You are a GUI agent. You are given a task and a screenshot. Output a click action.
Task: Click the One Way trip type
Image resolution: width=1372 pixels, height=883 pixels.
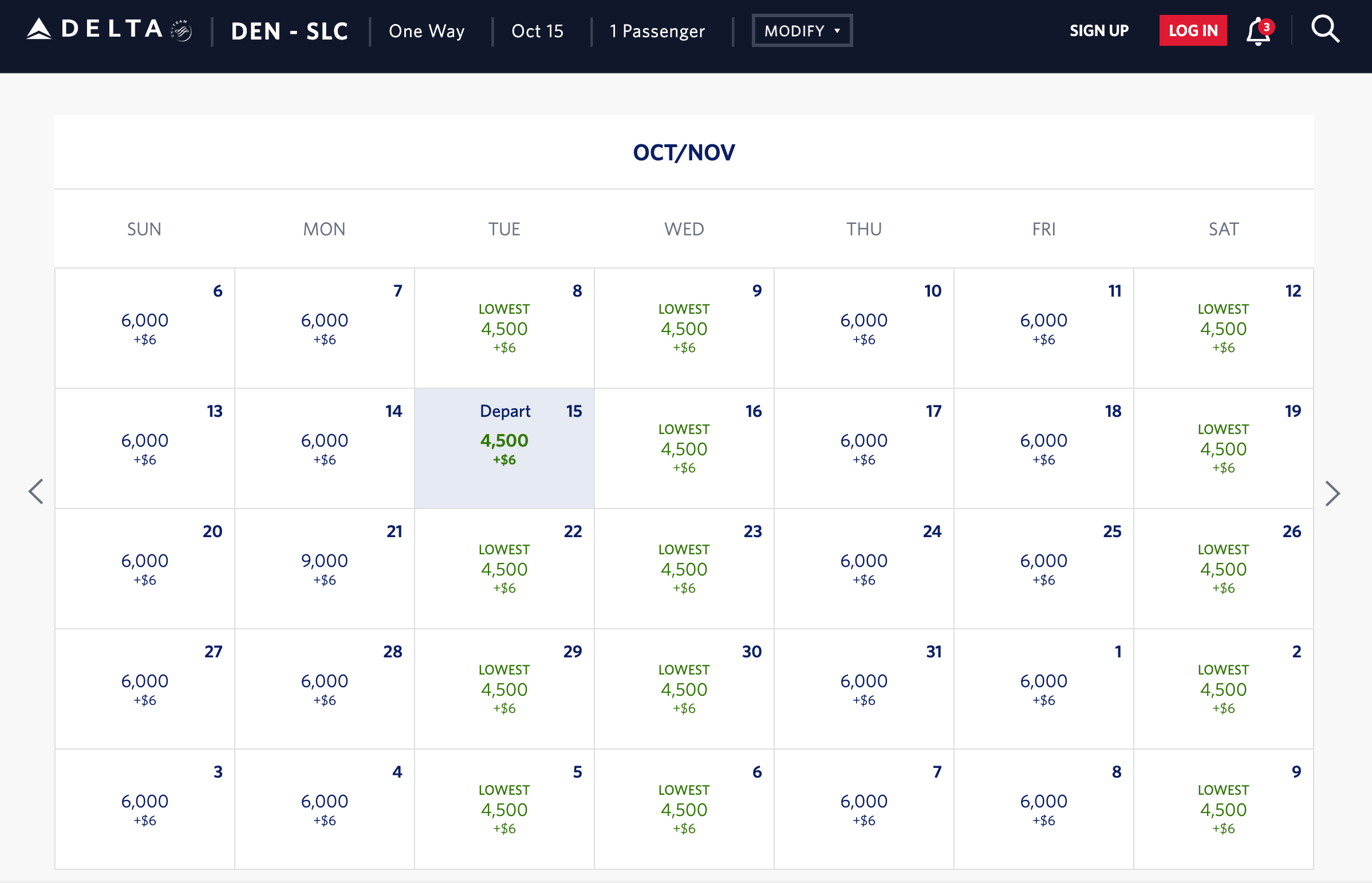pos(427,31)
